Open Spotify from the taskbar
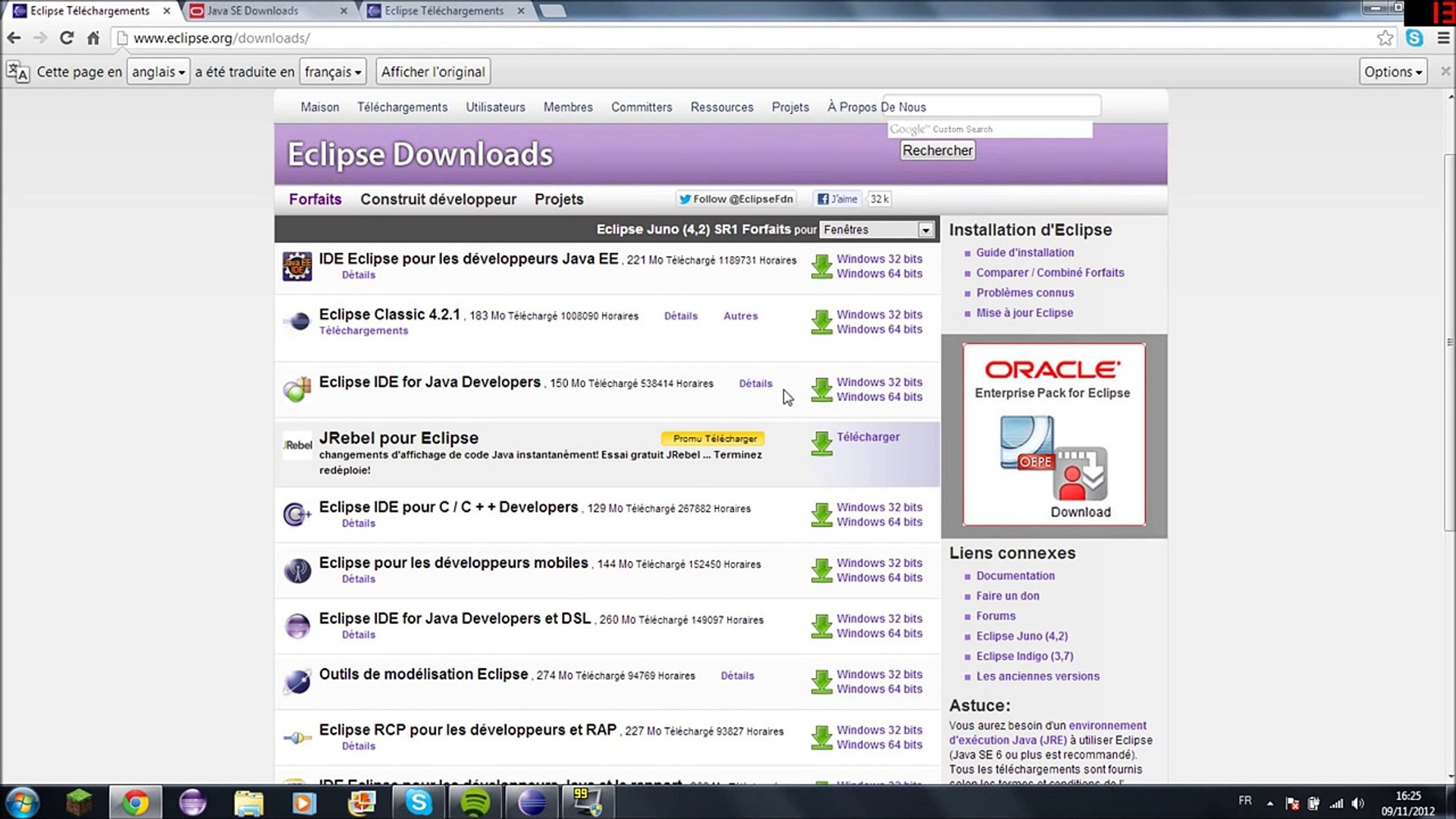 pyautogui.click(x=475, y=802)
